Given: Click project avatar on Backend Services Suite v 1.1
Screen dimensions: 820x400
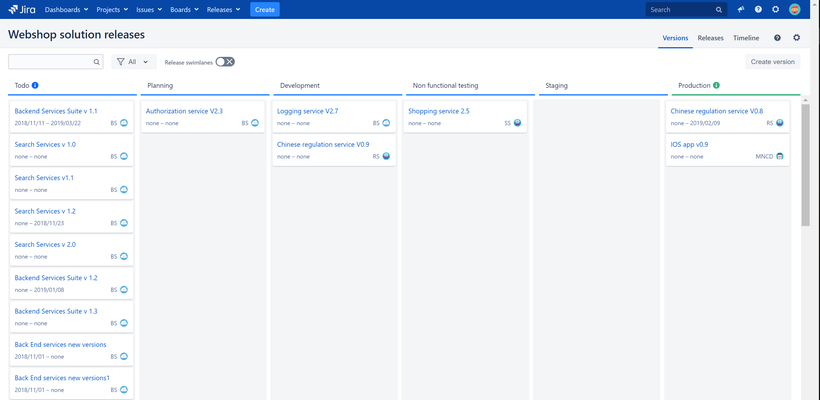Looking at the screenshot, I should [124, 123].
